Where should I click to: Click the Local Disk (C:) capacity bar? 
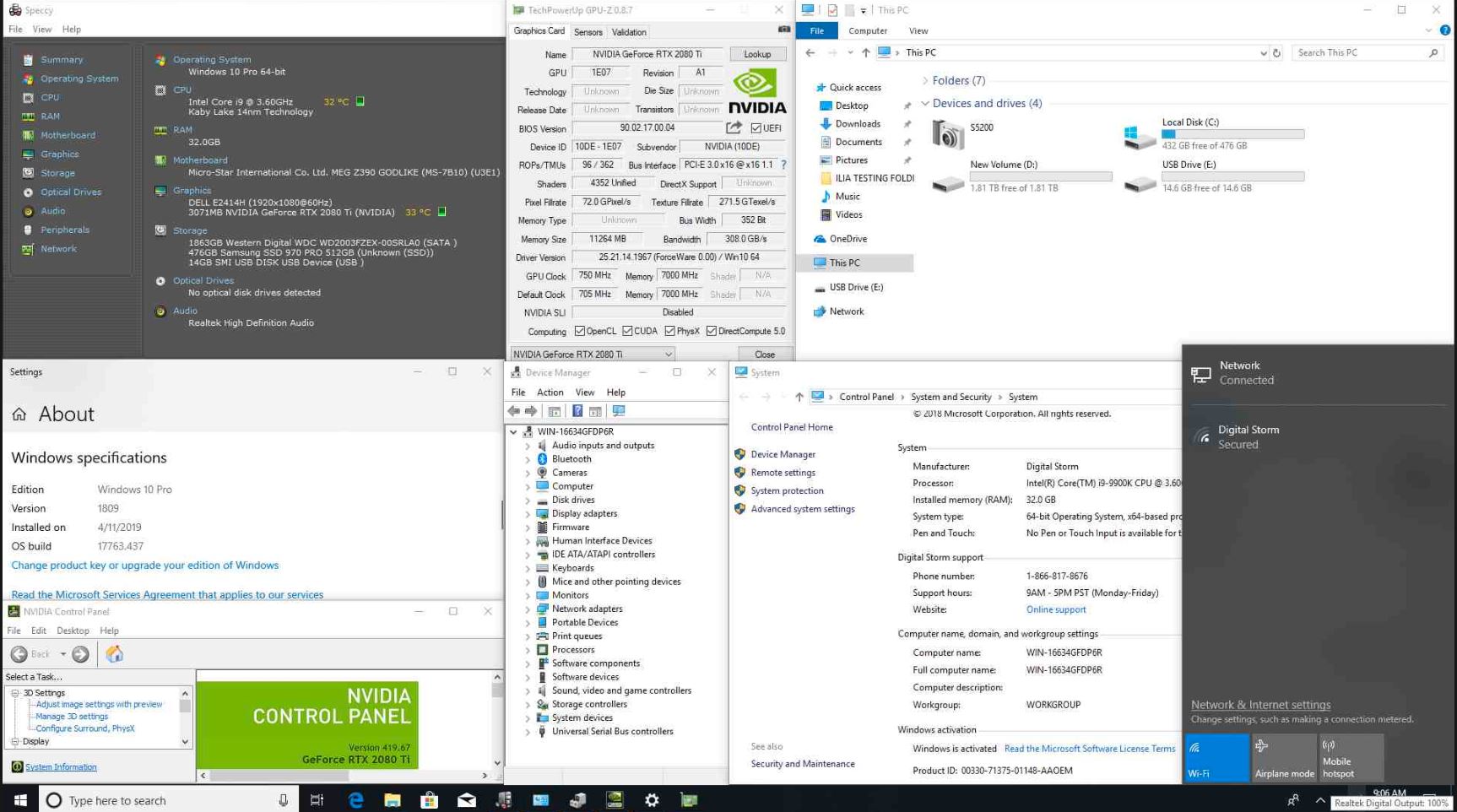click(x=1233, y=134)
